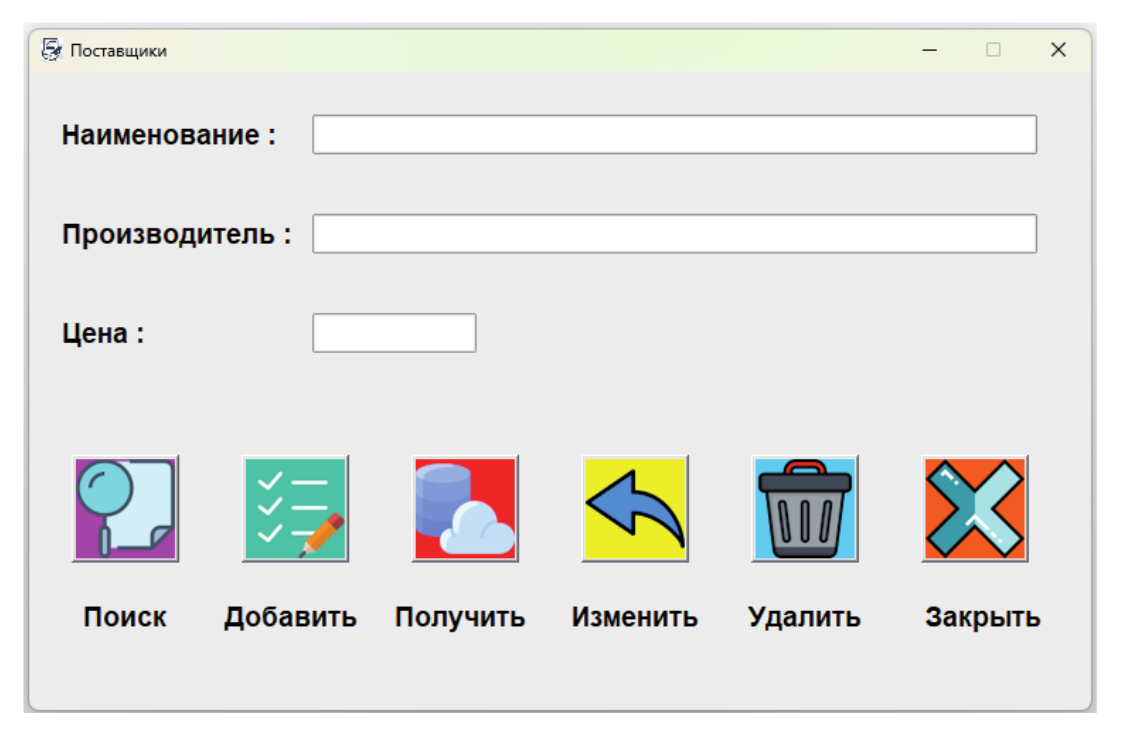Click the database cloud Get icon

click(465, 508)
